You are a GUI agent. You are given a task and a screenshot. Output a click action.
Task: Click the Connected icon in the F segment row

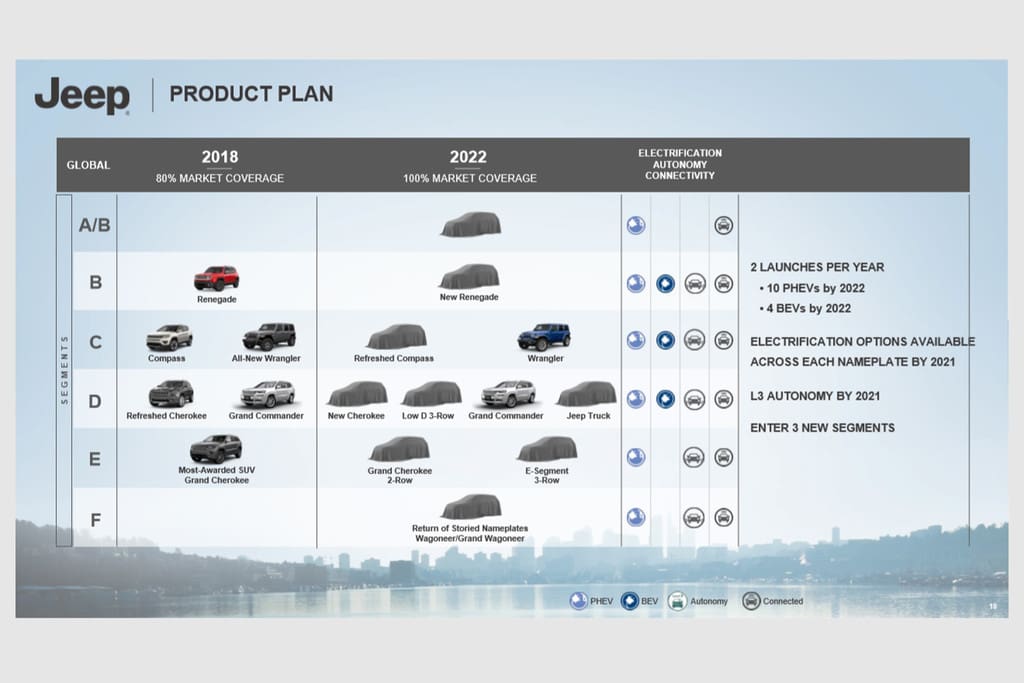coord(723,517)
